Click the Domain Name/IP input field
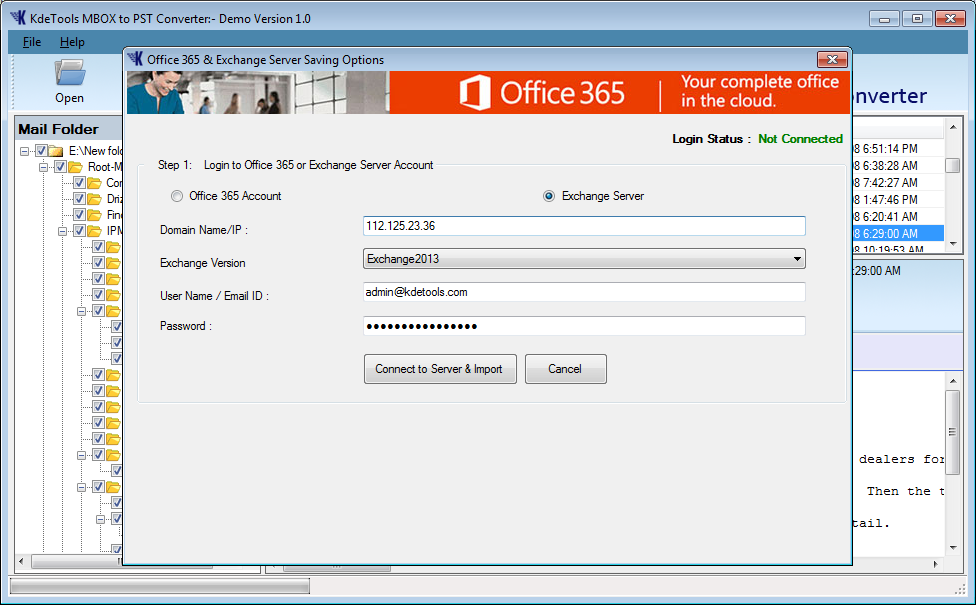The width and height of the screenshot is (976, 605). click(x=584, y=226)
